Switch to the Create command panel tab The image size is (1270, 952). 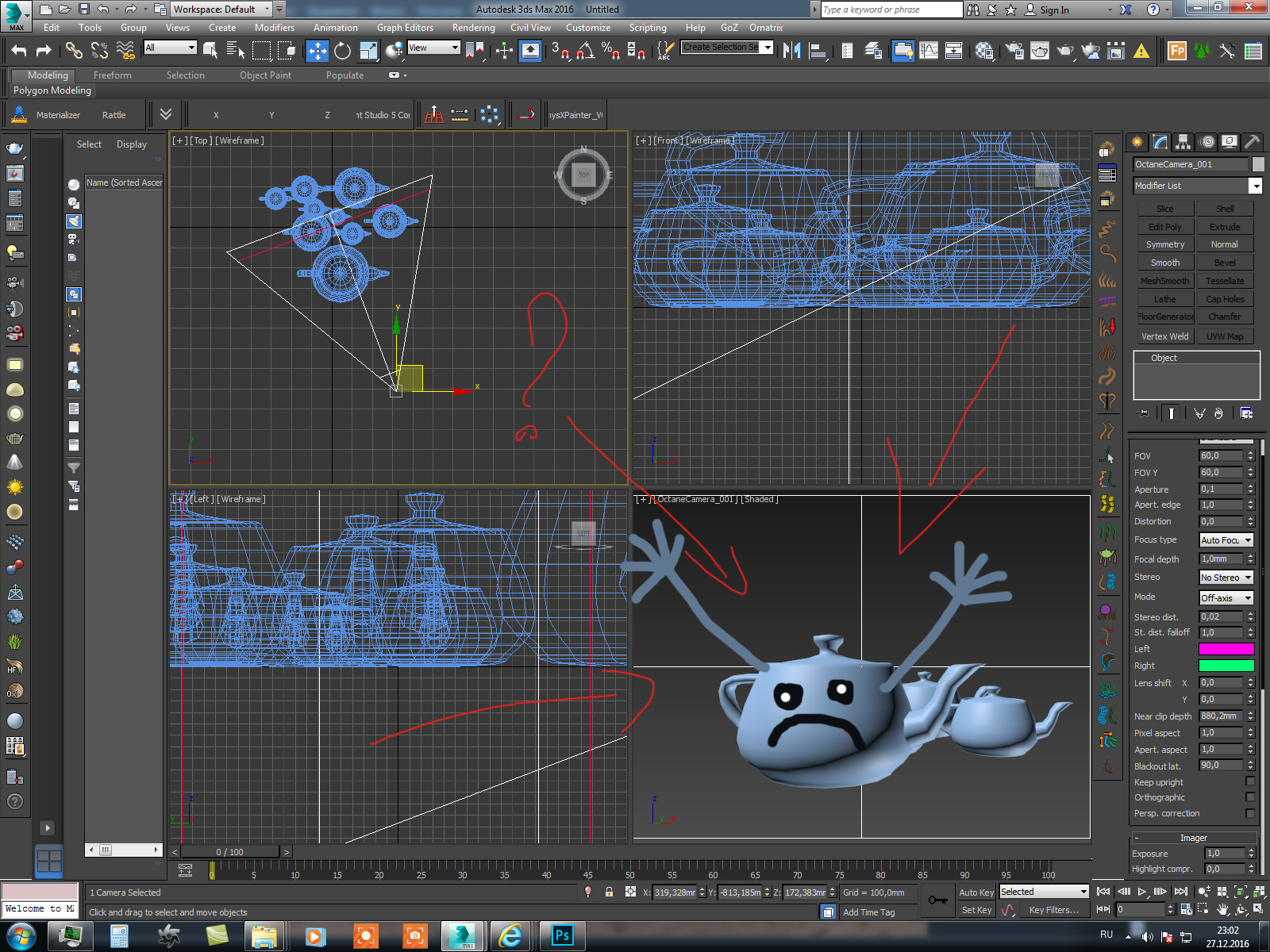click(x=1137, y=141)
